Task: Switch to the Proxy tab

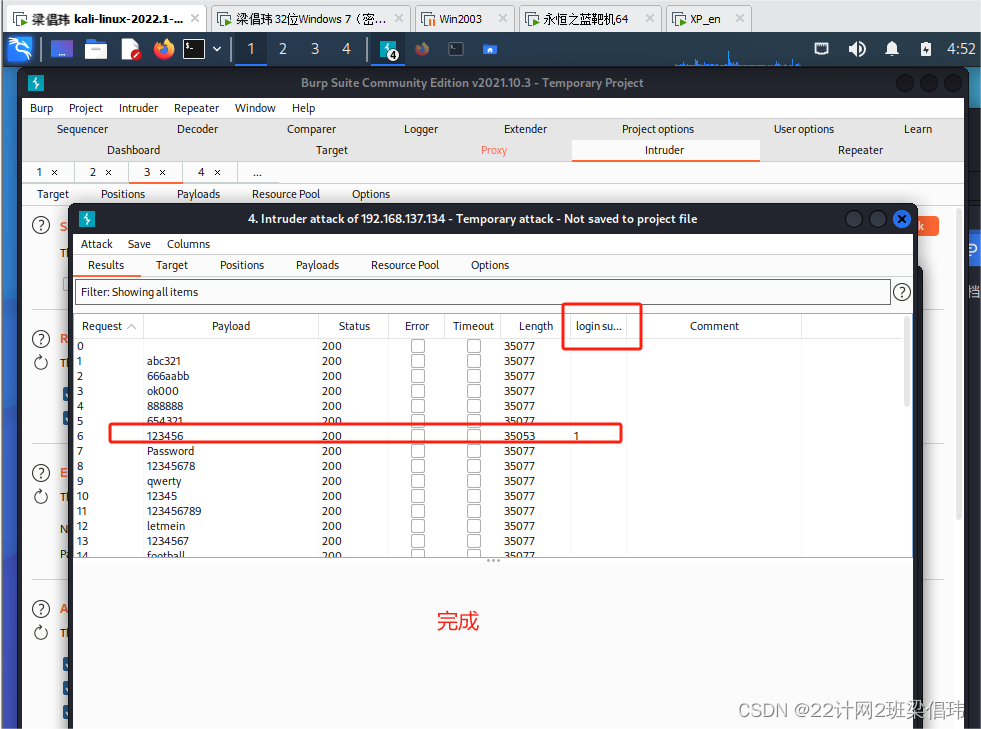Action: pyautogui.click(x=494, y=150)
